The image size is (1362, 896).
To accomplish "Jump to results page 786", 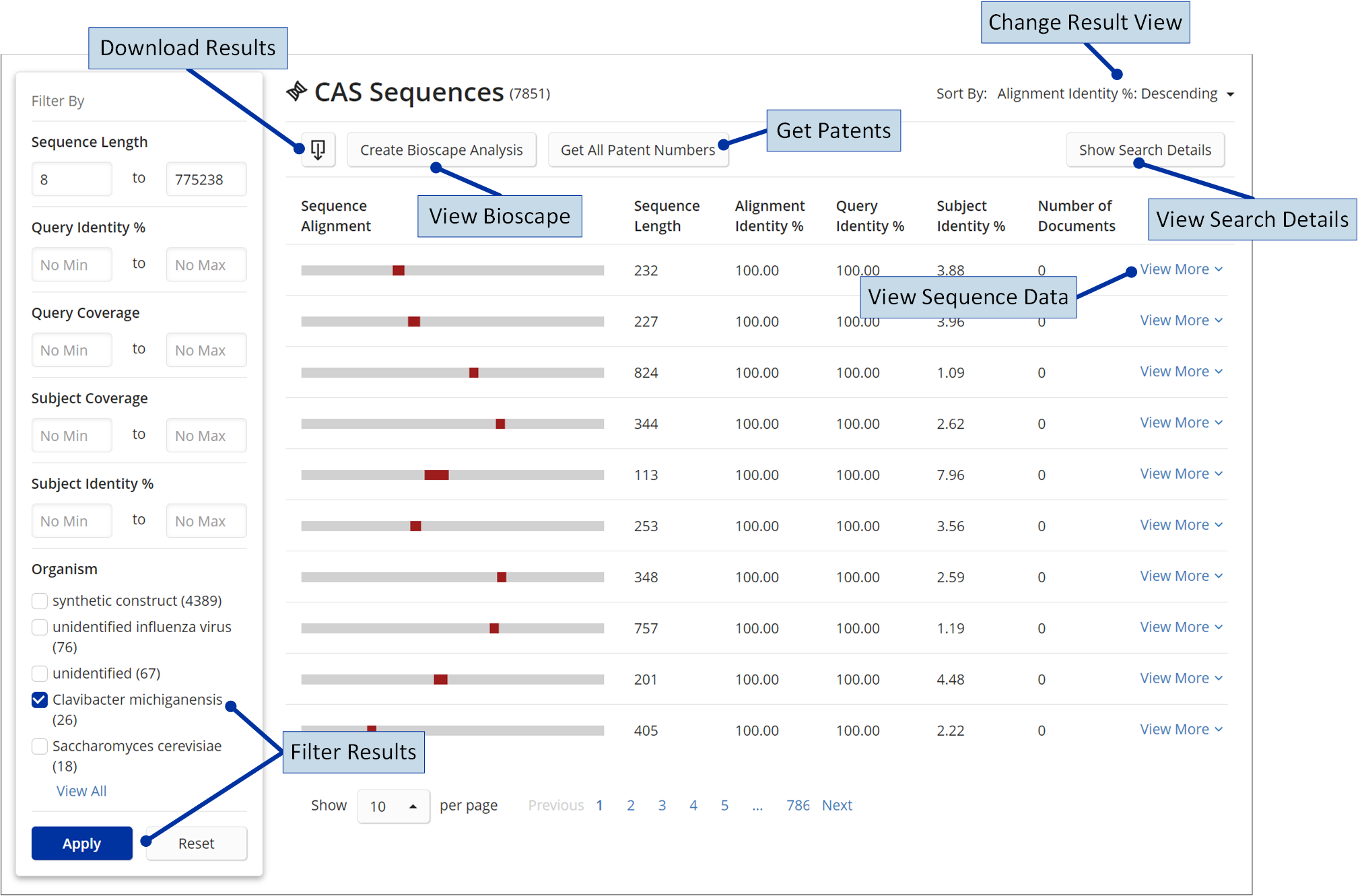I will click(798, 805).
